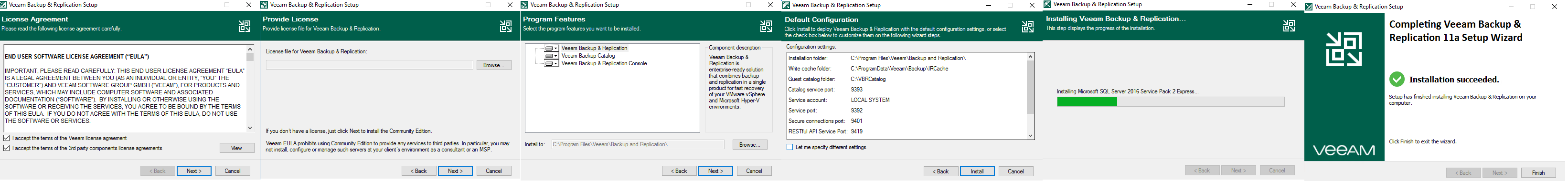Toggle accept 3rd party components license checkbox

7,148
